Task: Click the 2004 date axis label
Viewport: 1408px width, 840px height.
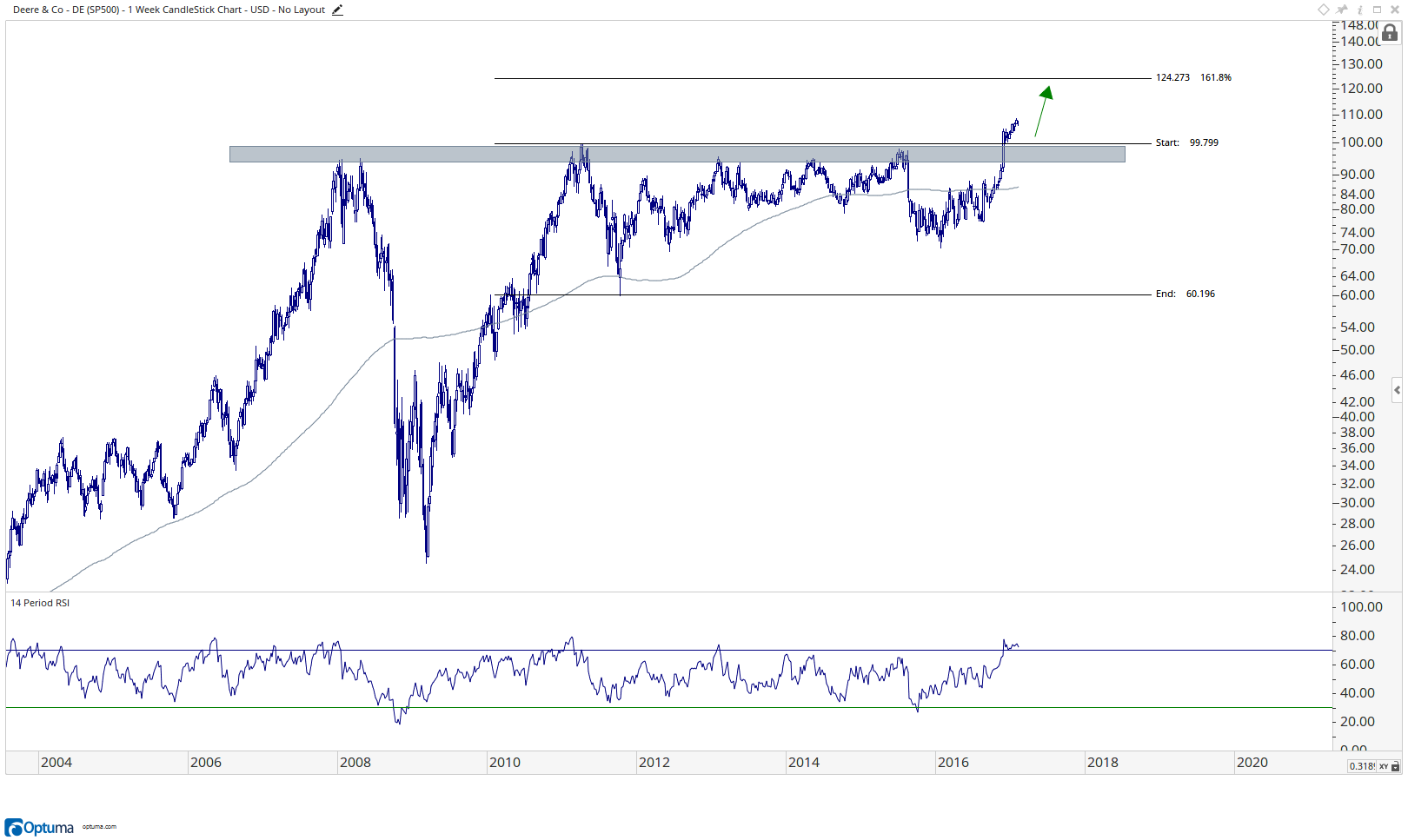Action: pos(56,762)
